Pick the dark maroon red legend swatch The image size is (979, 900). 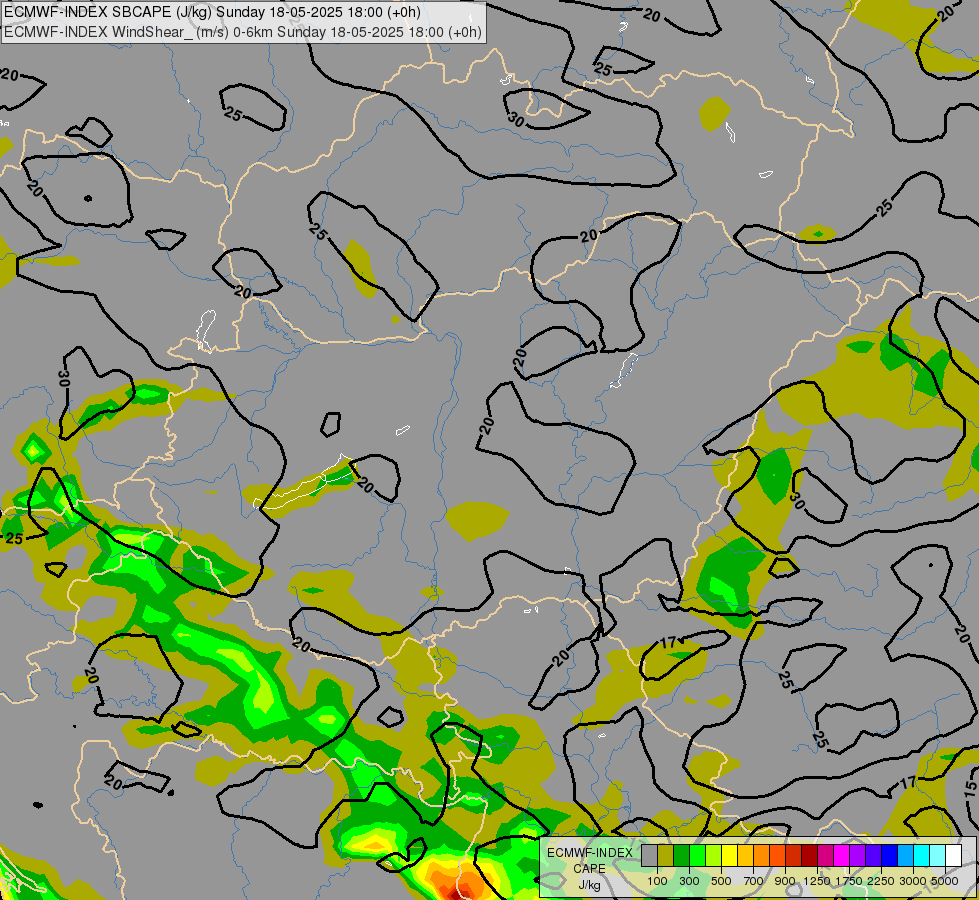810,855
